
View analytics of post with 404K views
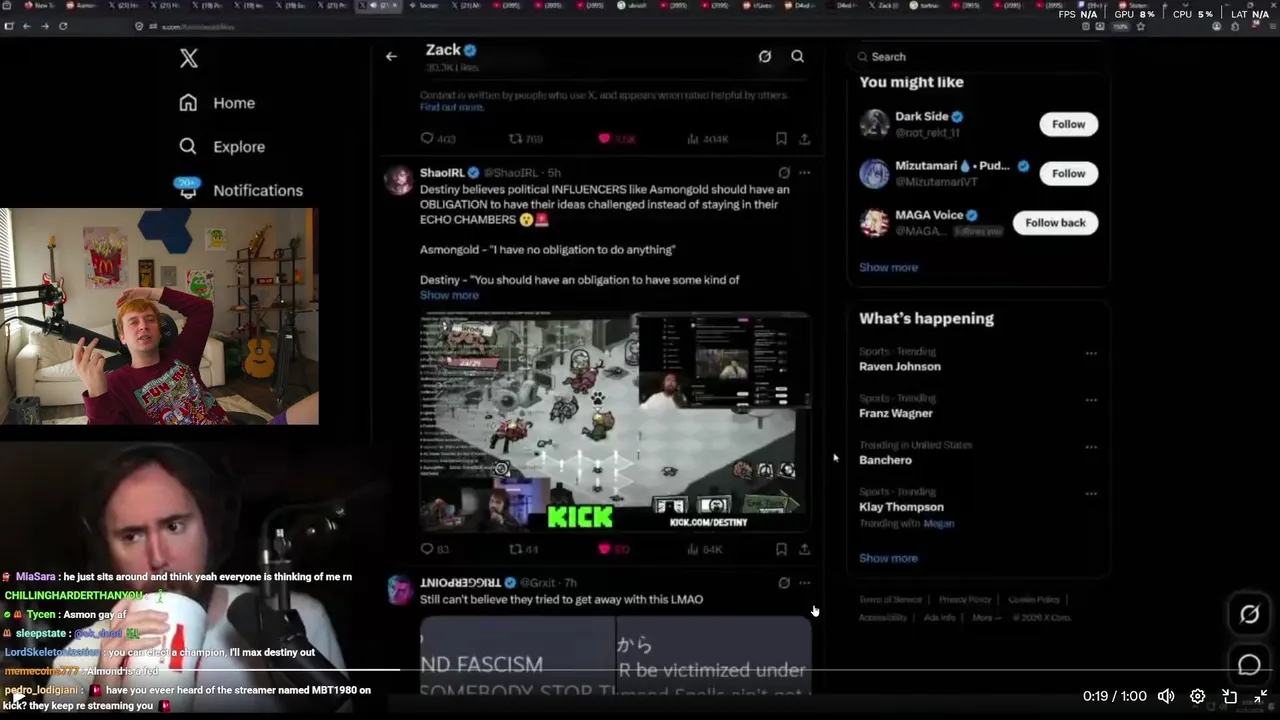(708, 139)
